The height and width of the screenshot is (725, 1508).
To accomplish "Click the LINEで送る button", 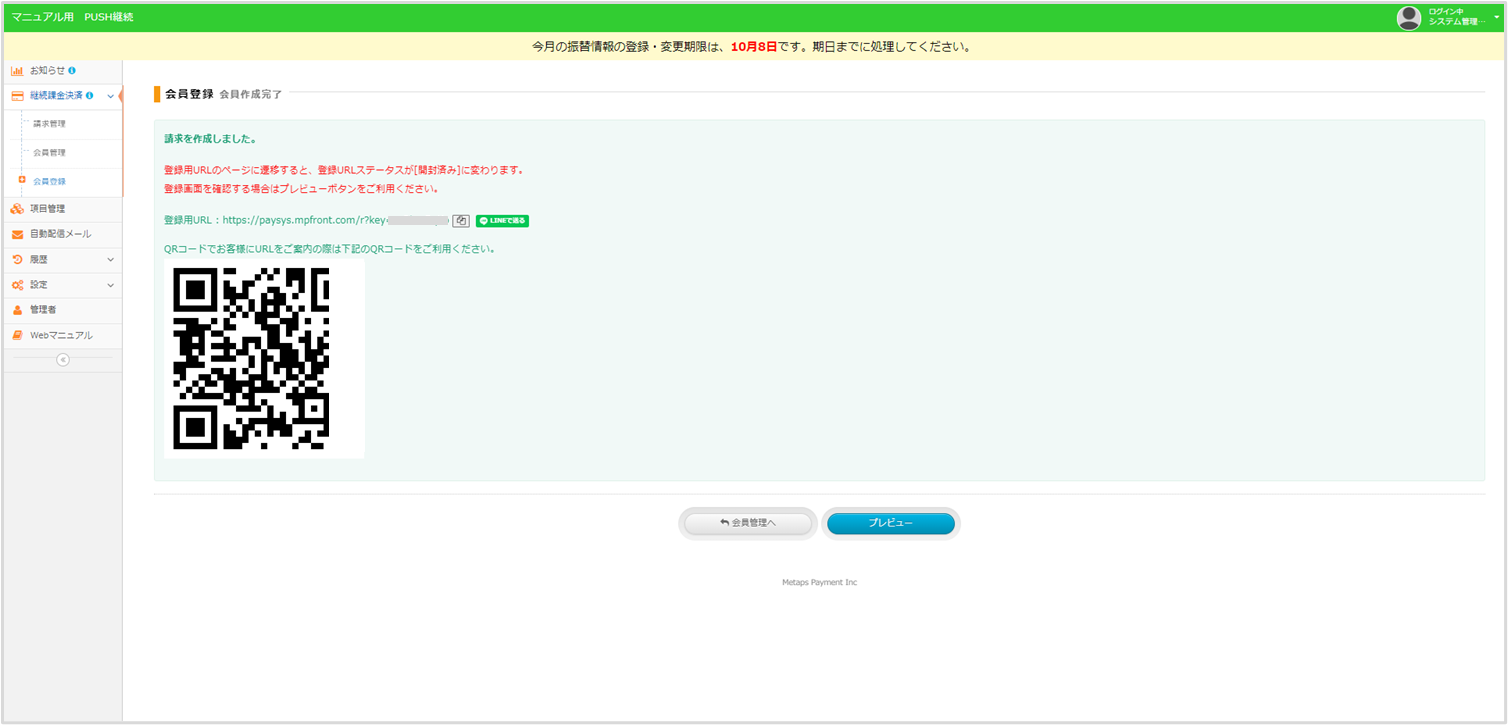I will [x=502, y=221].
